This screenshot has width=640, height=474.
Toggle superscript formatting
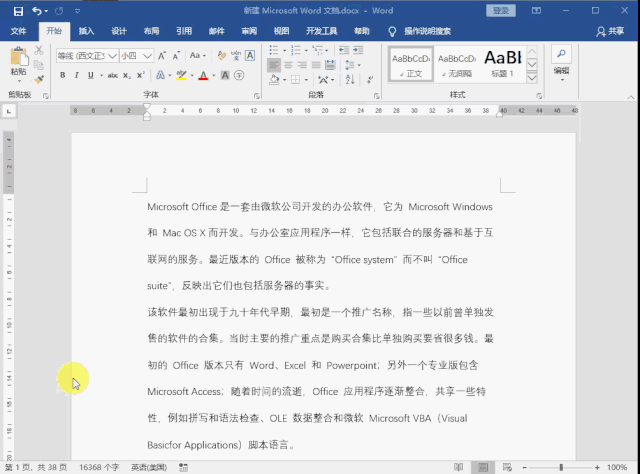pyautogui.click(x=141, y=75)
